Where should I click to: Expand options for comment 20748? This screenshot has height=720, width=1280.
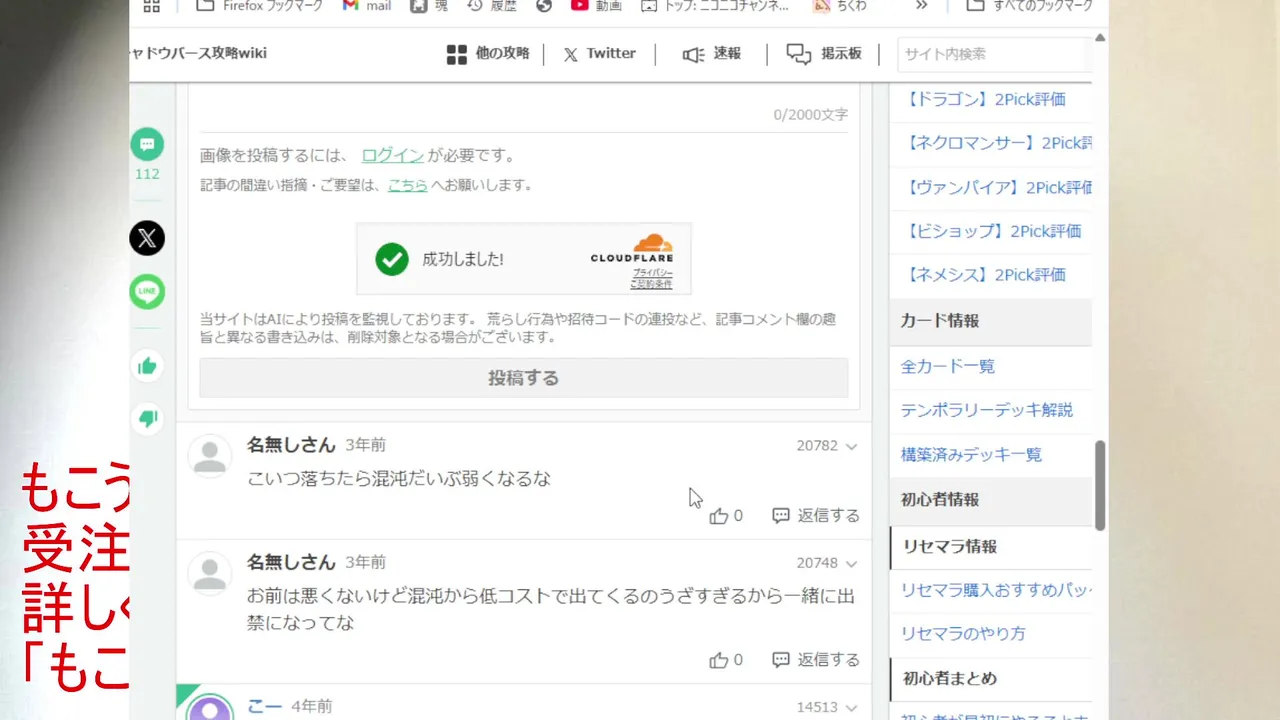pos(851,563)
